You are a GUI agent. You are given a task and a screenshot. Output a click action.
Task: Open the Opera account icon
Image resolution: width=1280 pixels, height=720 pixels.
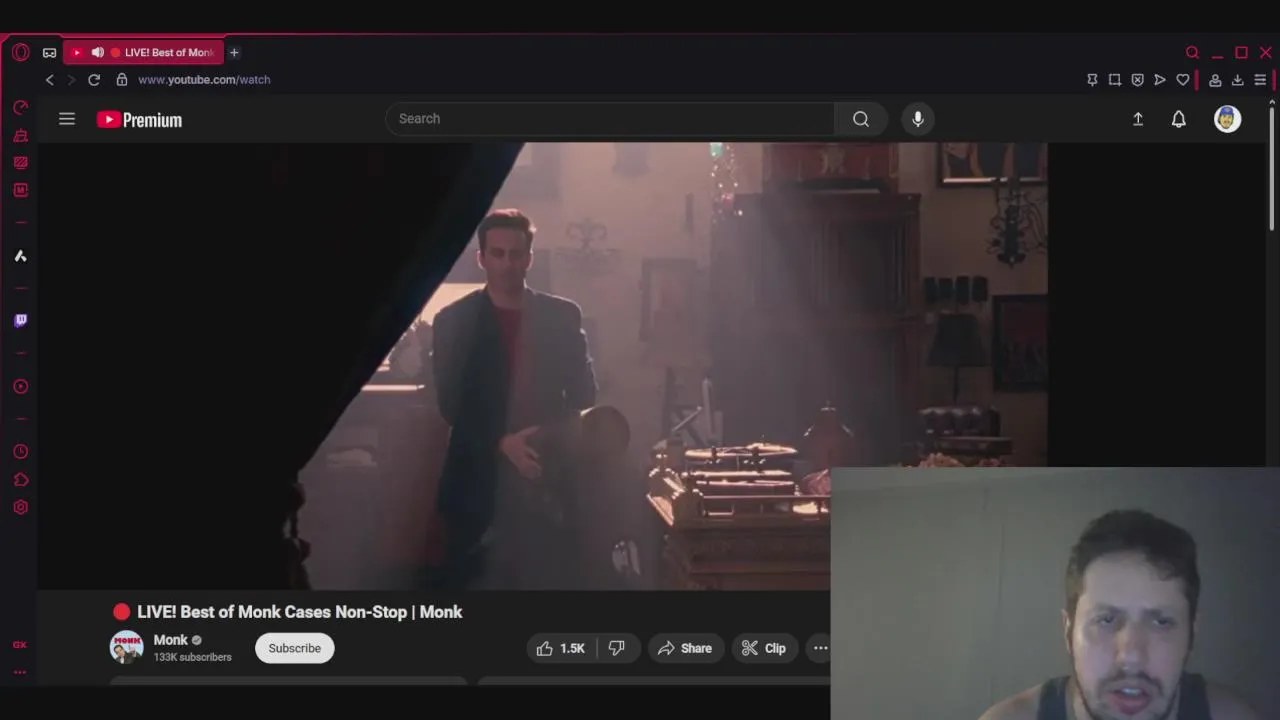pos(1215,80)
